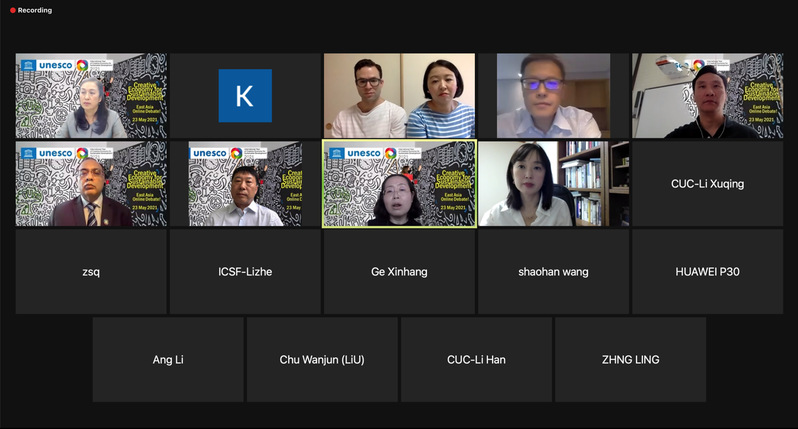Select the shaohan wang participant tile
The image size is (798, 429).
point(554,272)
